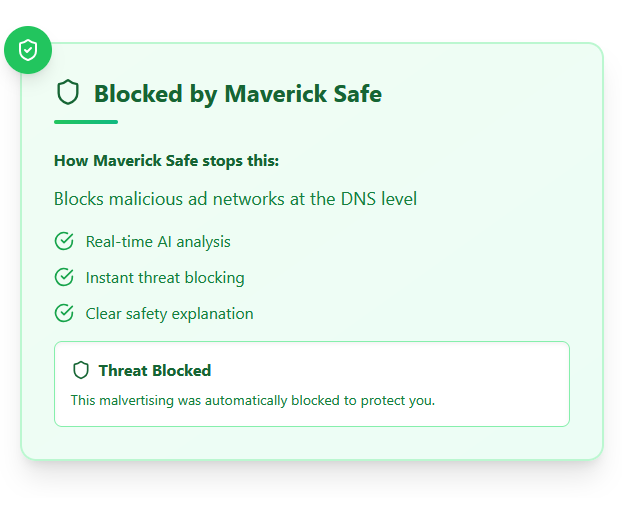Select the Instant threat blocking item
622x517 pixels.
coord(165,278)
